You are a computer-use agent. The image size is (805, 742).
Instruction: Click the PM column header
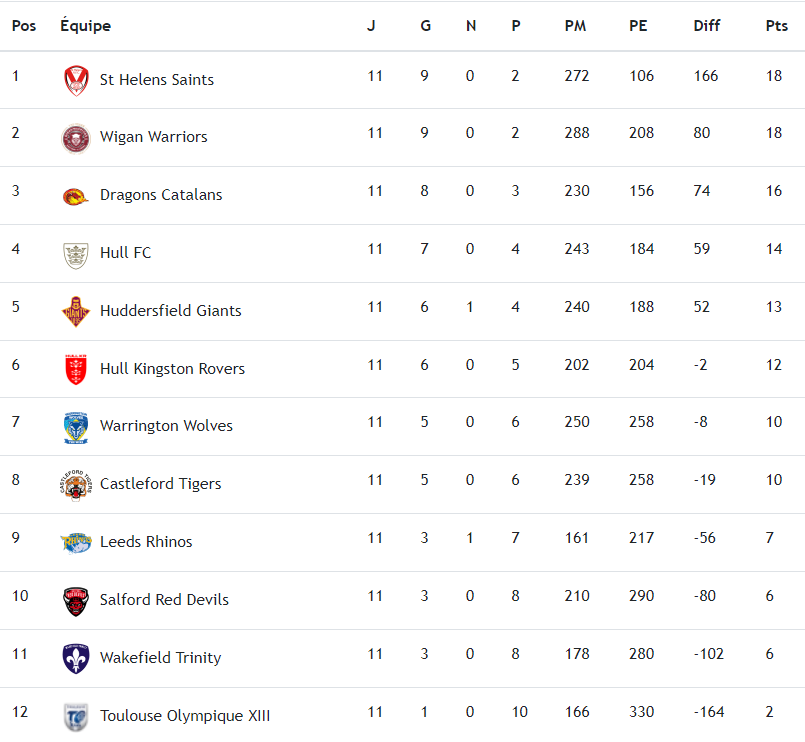(x=575, y=26)
